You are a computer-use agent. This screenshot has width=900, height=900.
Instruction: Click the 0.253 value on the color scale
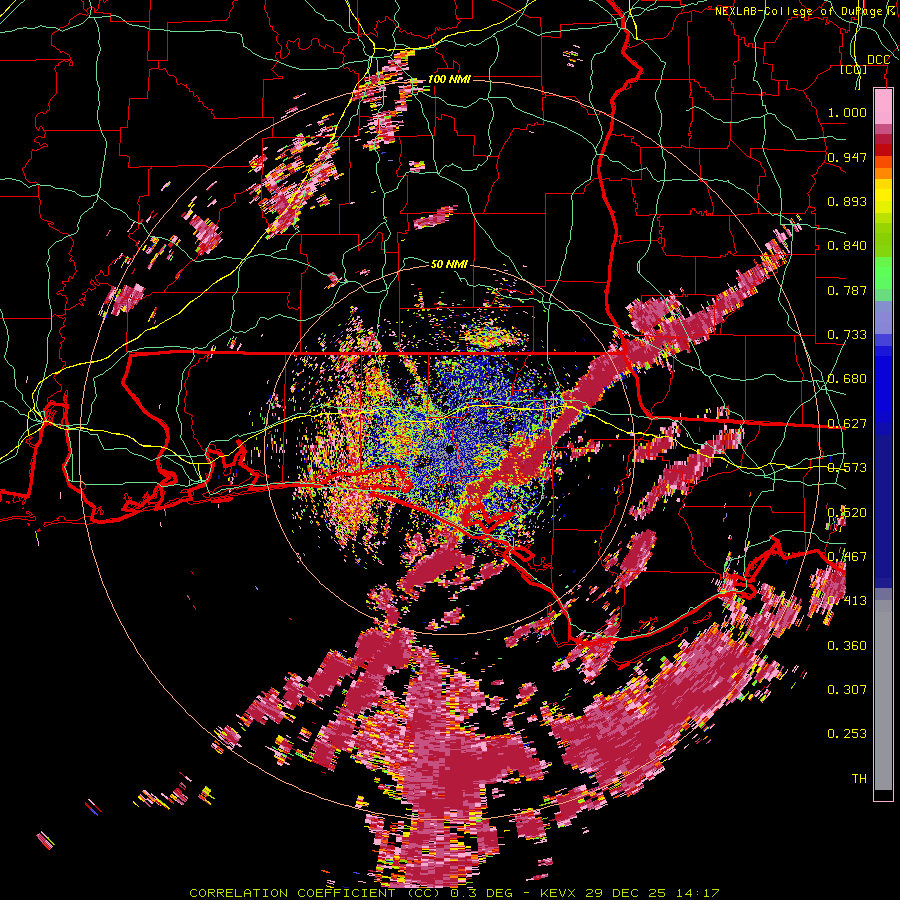tap(847, 734)
